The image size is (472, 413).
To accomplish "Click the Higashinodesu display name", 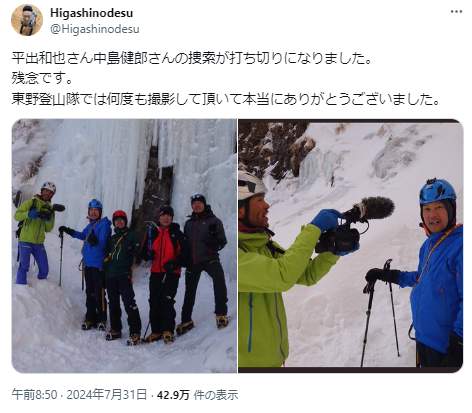I will (92, 13).
